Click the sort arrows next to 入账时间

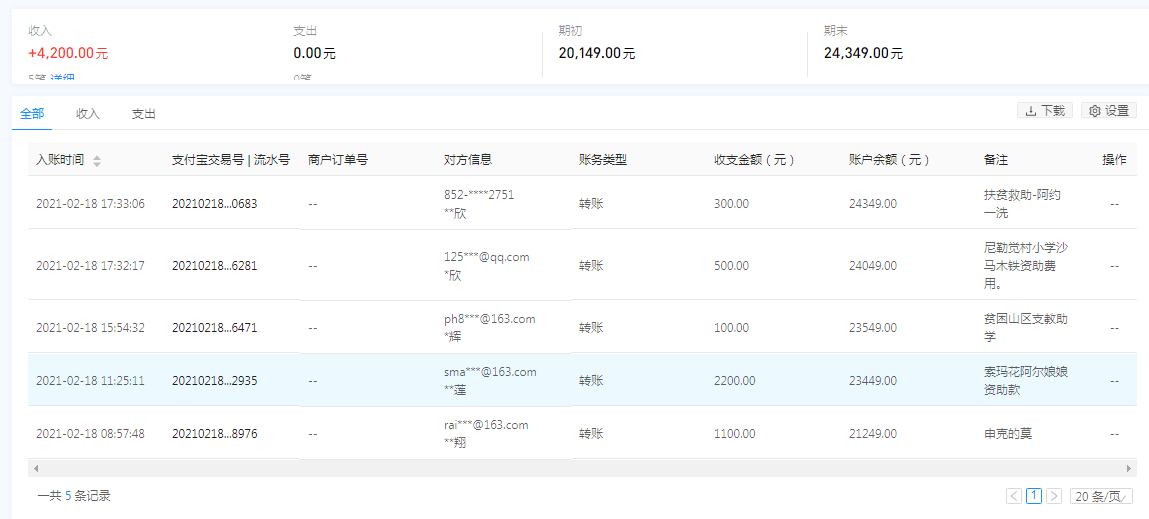(97, 160)
